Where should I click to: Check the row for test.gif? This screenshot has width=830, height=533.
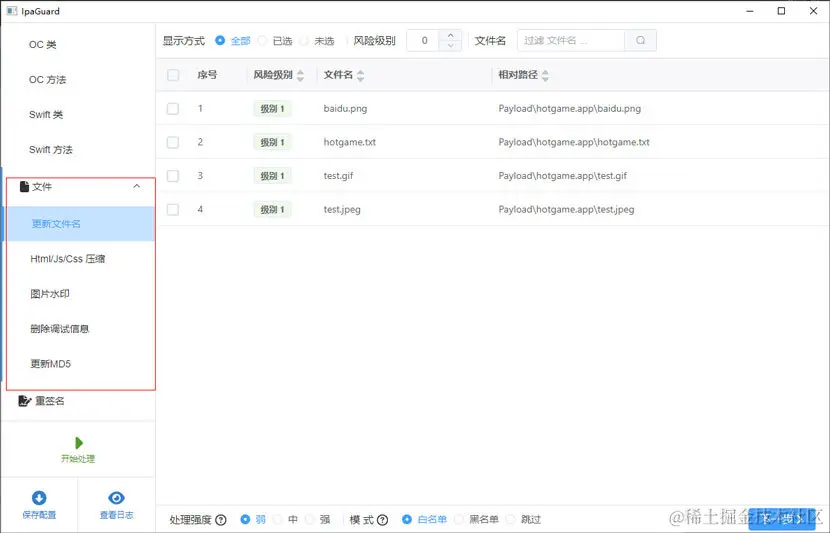[173, 176]
